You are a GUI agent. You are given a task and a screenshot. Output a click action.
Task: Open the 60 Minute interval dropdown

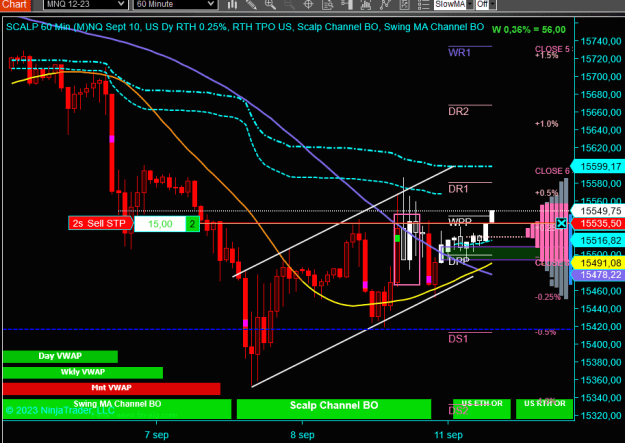click(175, 4)
